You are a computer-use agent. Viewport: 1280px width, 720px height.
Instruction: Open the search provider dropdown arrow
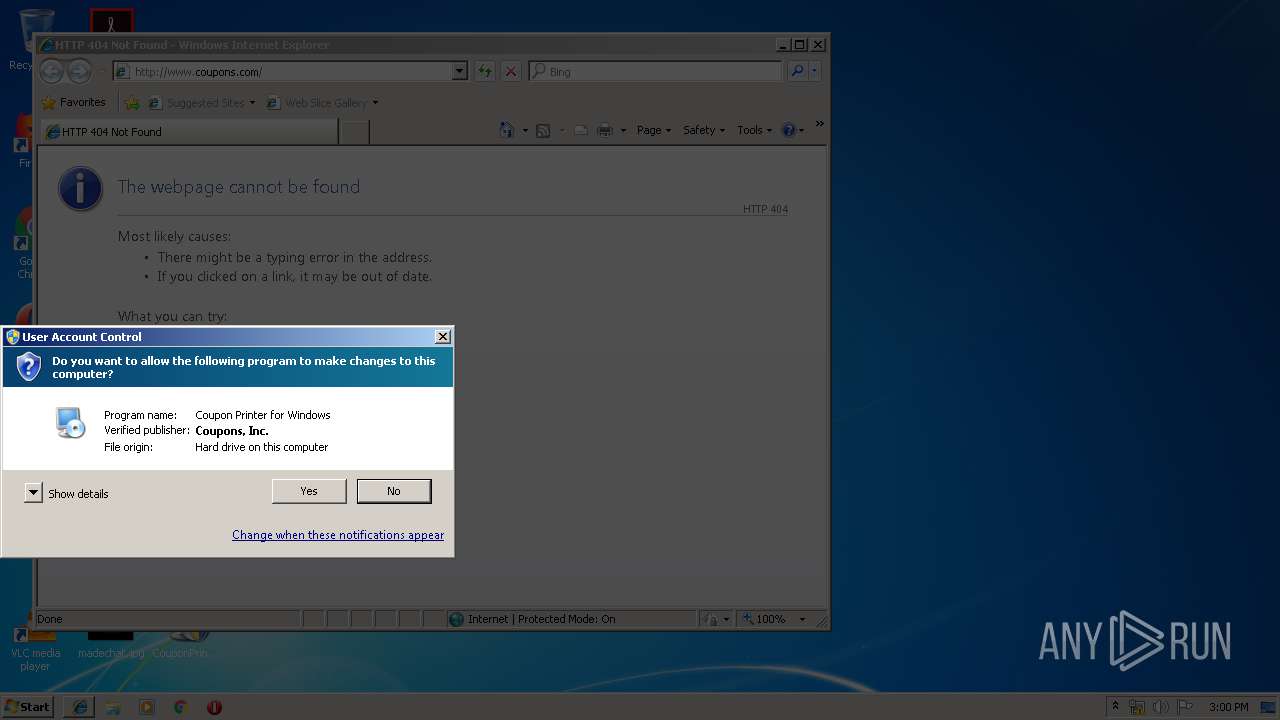[815, 71]
